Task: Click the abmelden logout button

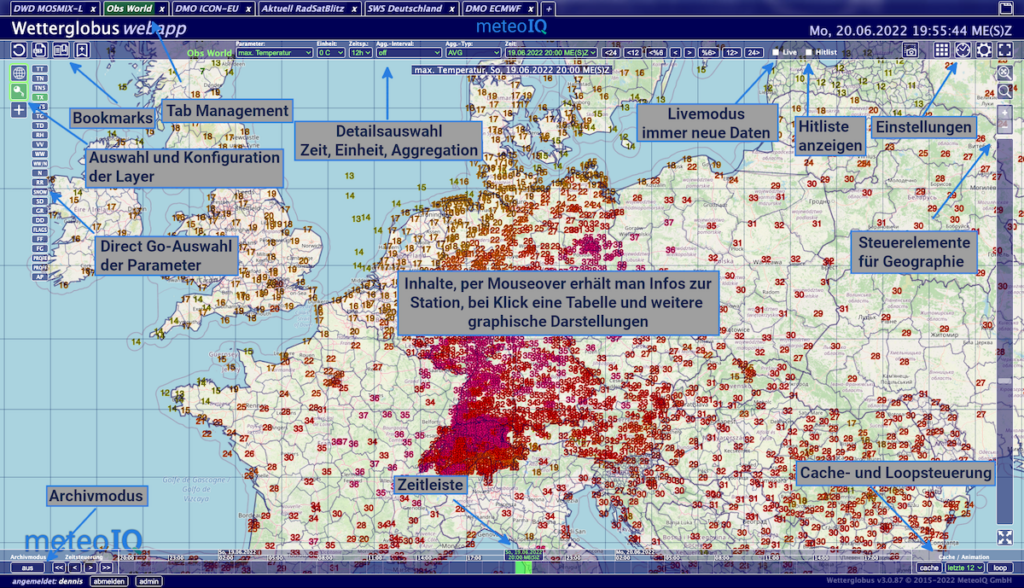Action: click(108, 580)
